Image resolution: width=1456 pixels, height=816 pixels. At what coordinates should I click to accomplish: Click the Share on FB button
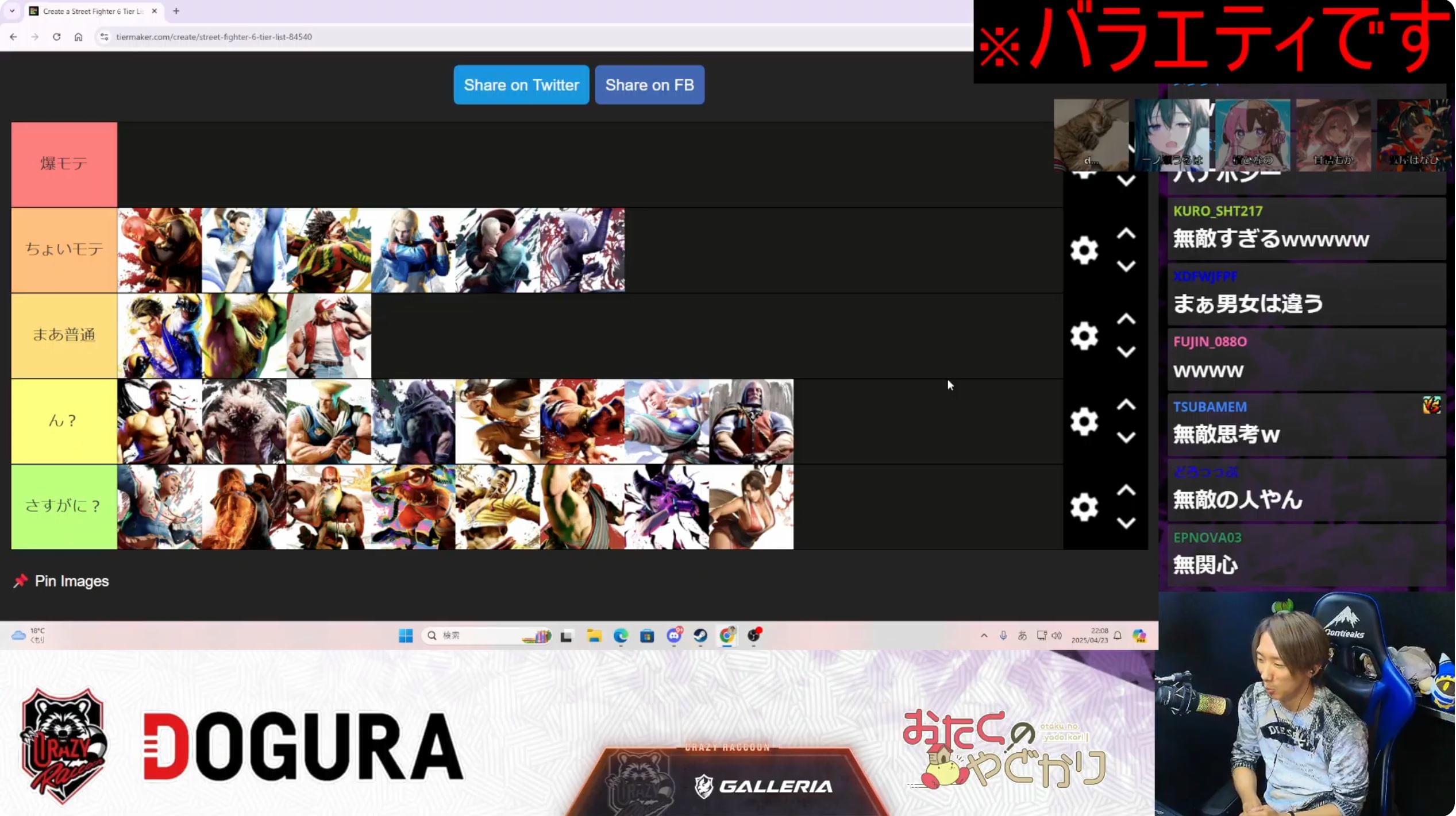[649, 85]
